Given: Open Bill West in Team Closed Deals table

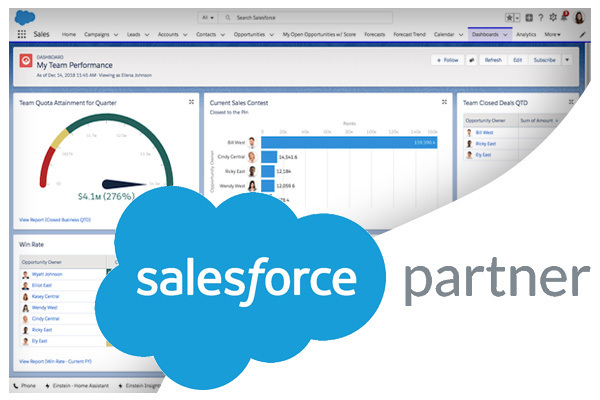Looking at the screenshot, I should [484, 132].
